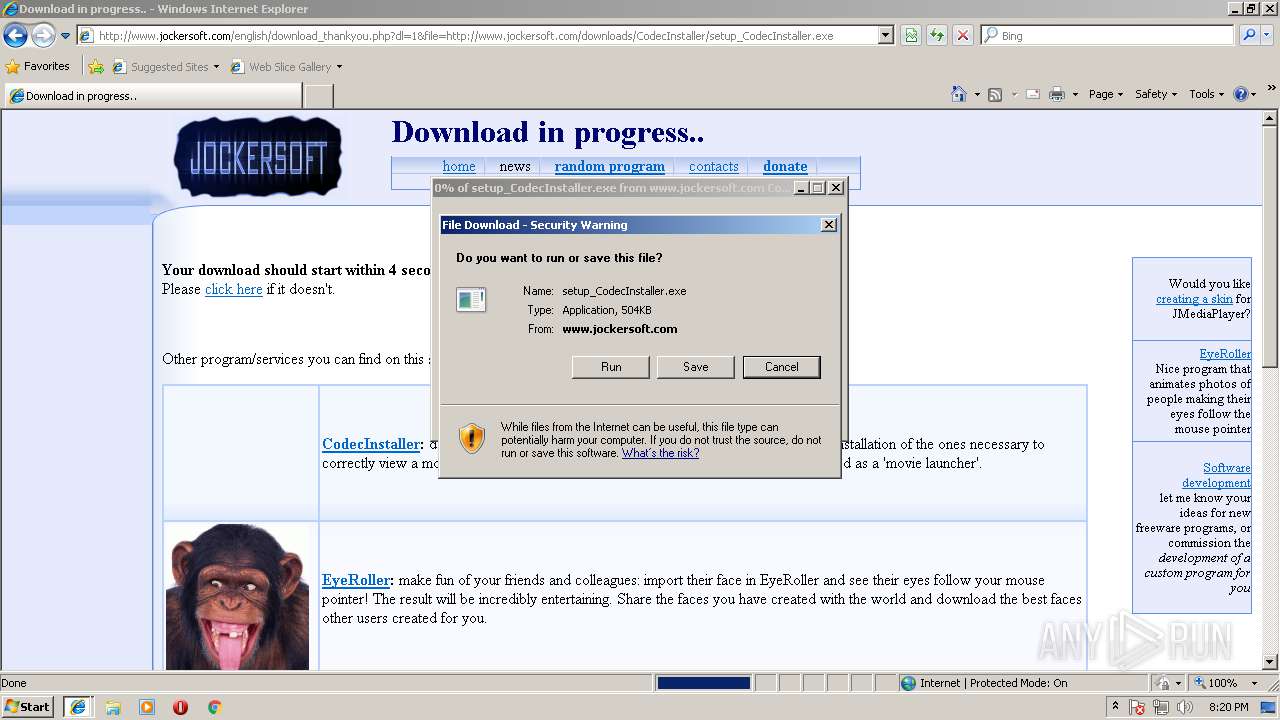Open the EyeRoller program link in list
Screen dimensions: 1280x720
click(x=356, y=580)
